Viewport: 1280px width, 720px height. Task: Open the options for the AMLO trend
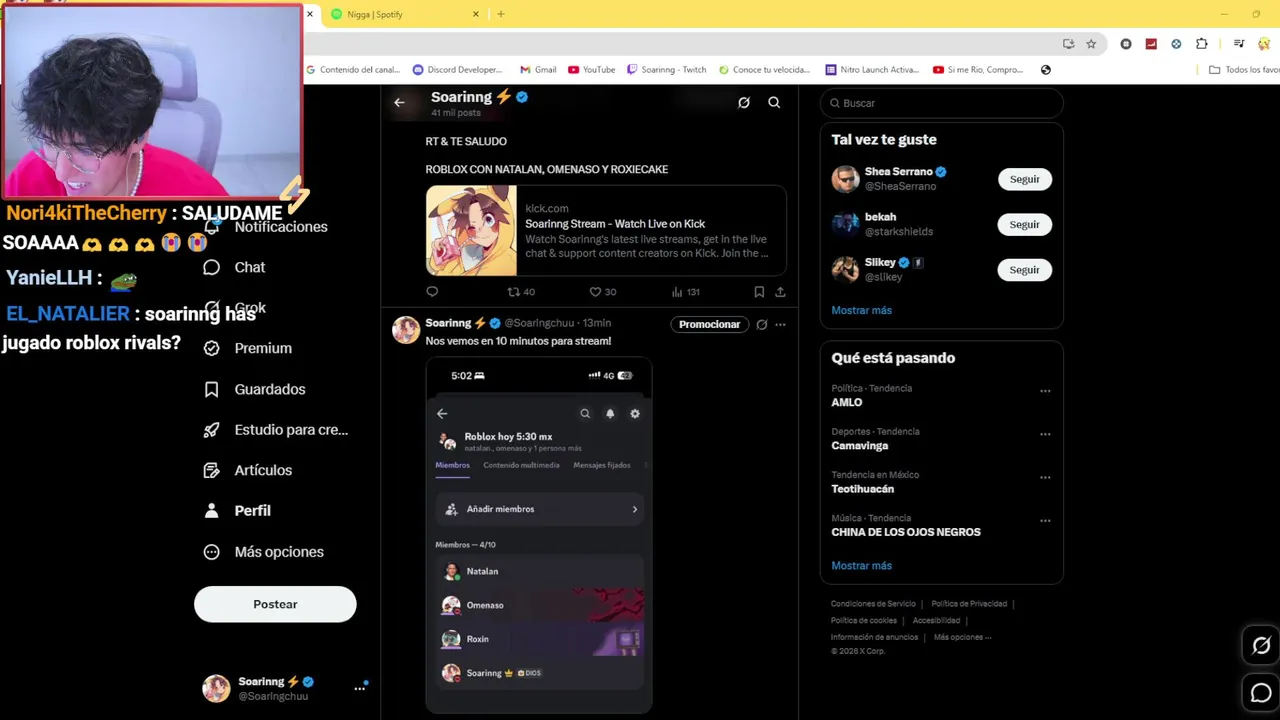pos(1045,391)
